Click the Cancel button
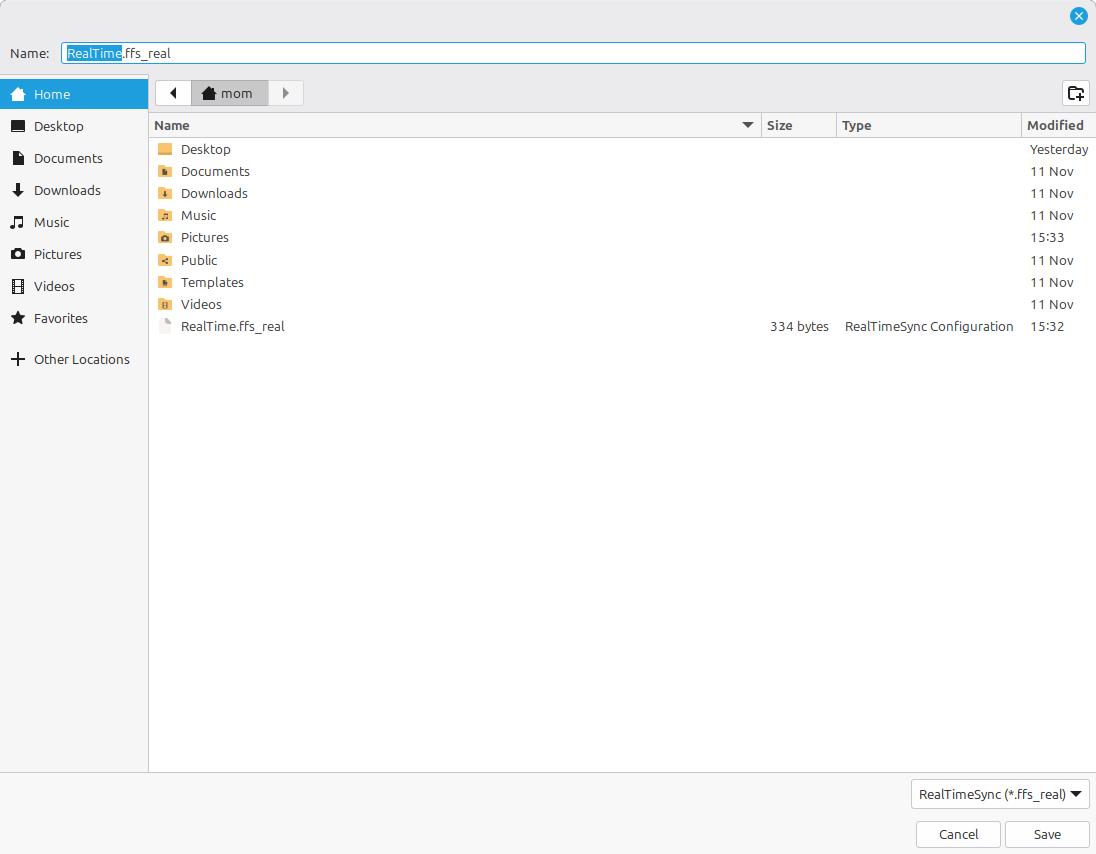This screenshot has width=1096, height=854. [x=958, y=834]
